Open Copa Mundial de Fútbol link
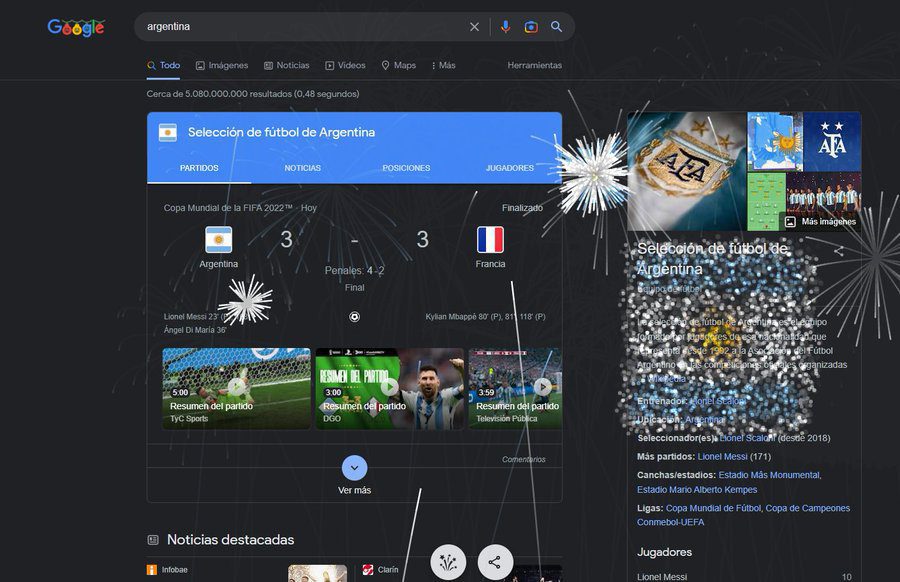 coord(713,508)
